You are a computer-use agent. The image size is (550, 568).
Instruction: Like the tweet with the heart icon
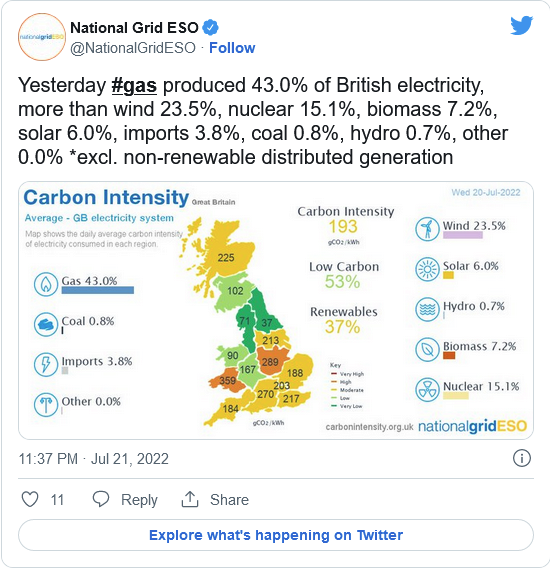(30, 499)
